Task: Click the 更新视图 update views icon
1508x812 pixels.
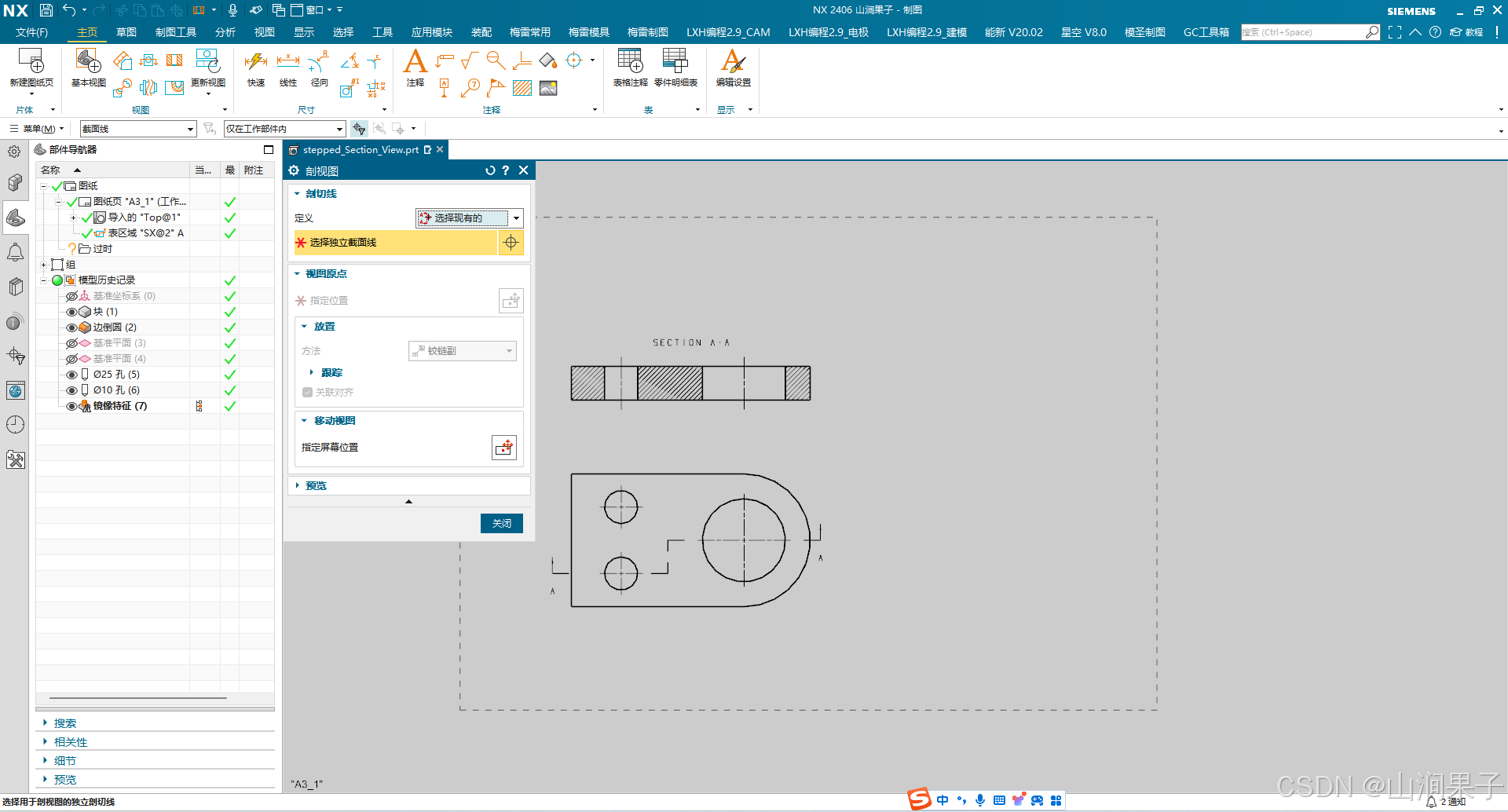Action: pyautogui.click(x=207, y=61)
